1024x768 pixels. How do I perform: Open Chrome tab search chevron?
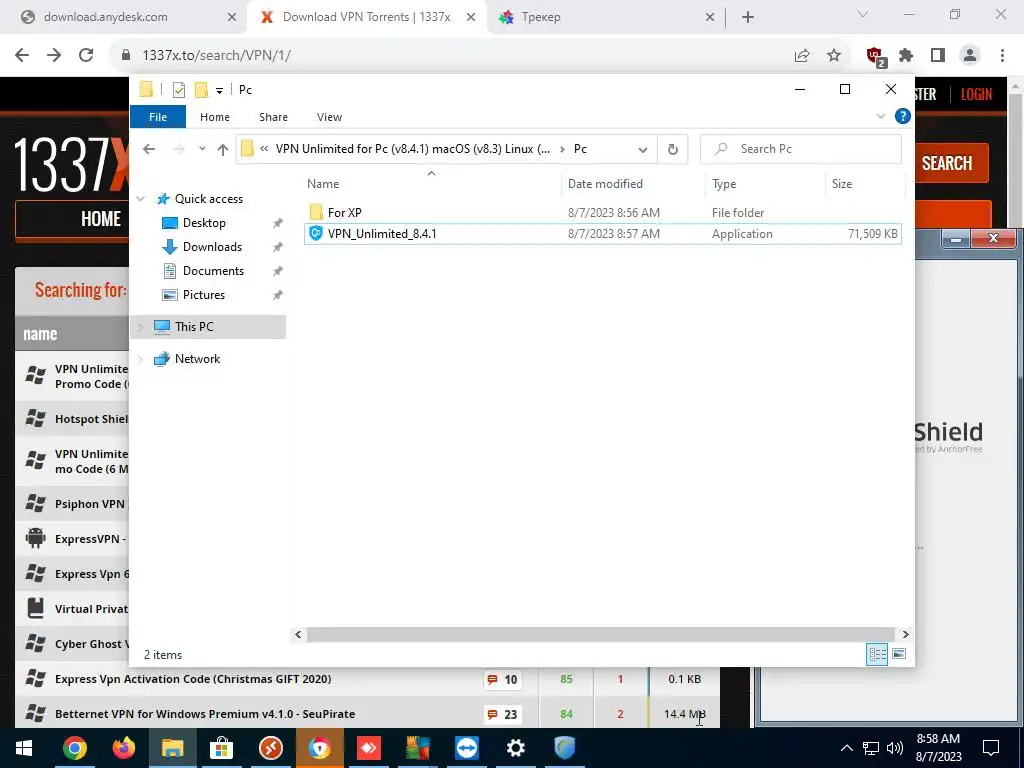(863, 14)
